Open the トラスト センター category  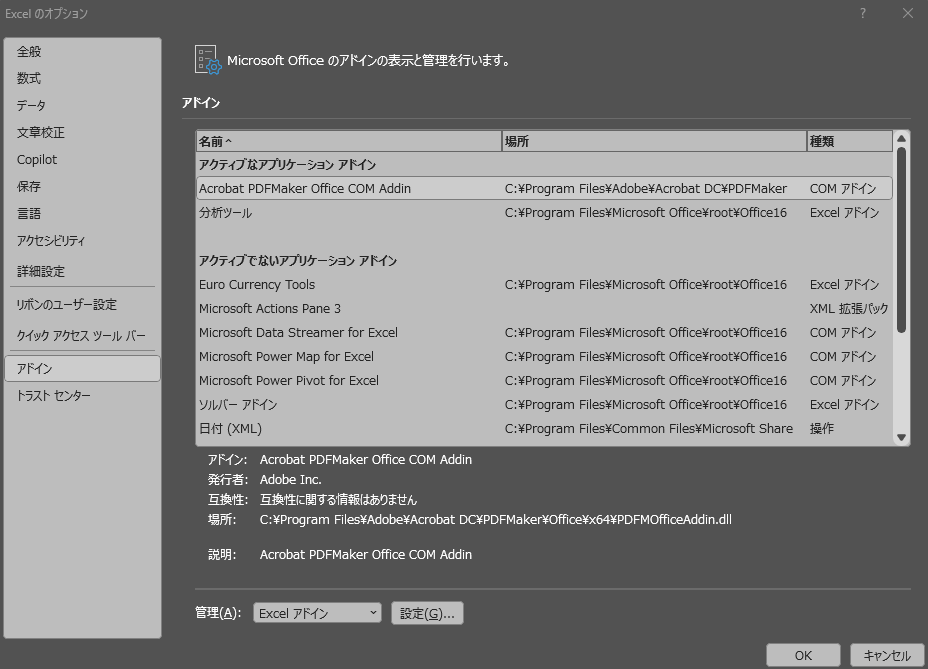tap(82, 395)
